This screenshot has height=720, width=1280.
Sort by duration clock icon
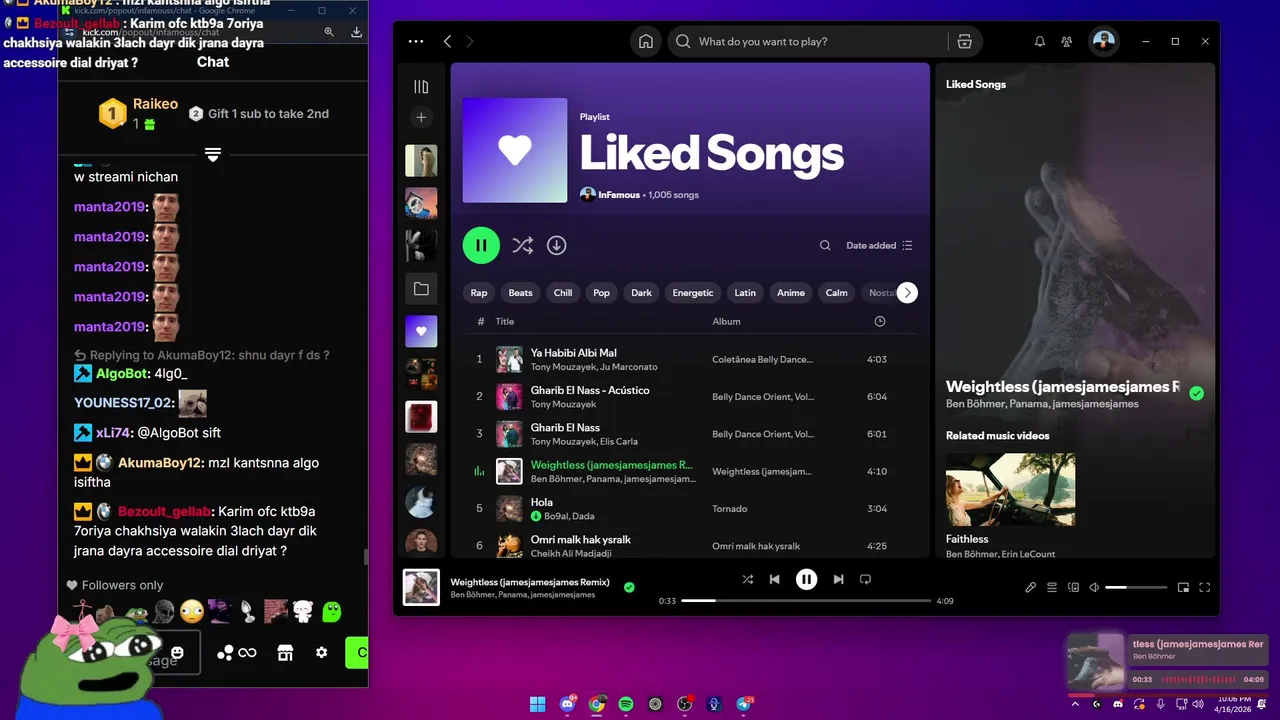[x=880, y=322]
